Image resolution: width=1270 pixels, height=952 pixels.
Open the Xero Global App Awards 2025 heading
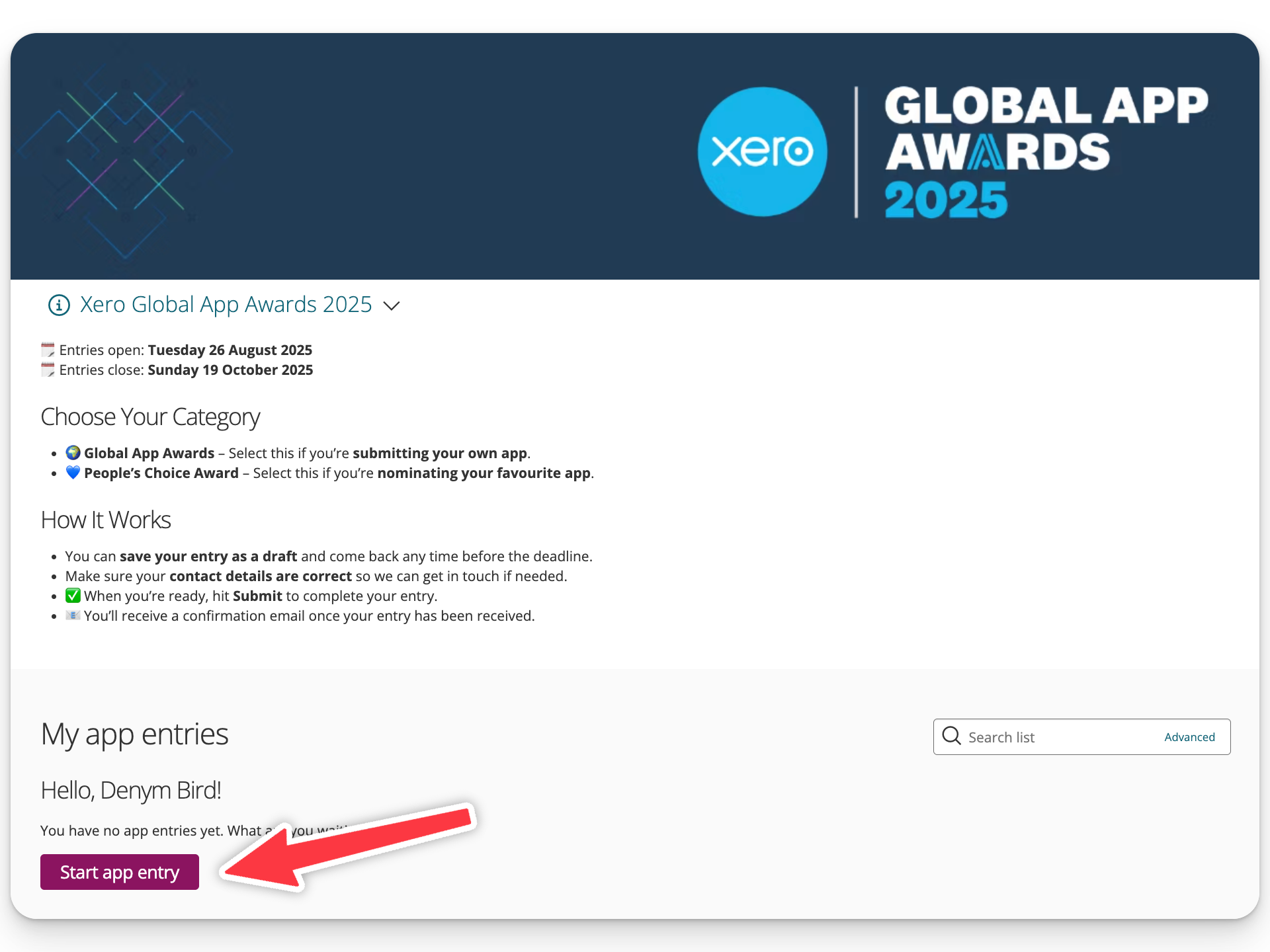tap(226, 305)
